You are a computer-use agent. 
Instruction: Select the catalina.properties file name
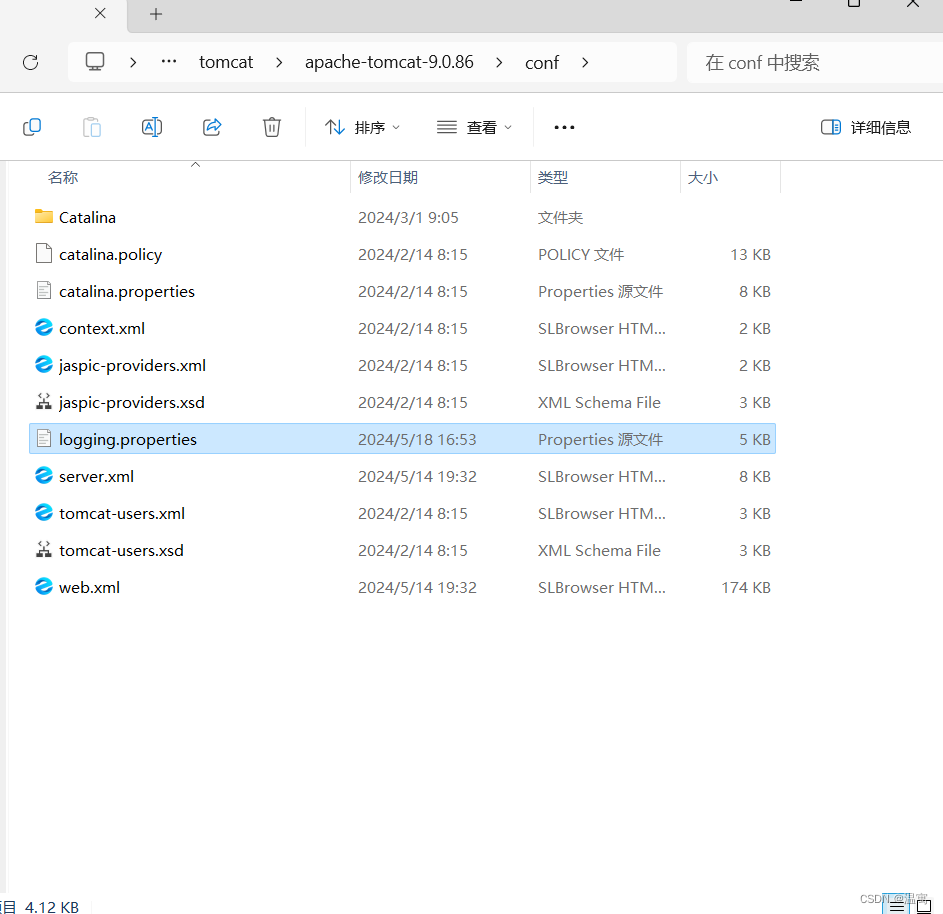[x=127, y=292]
